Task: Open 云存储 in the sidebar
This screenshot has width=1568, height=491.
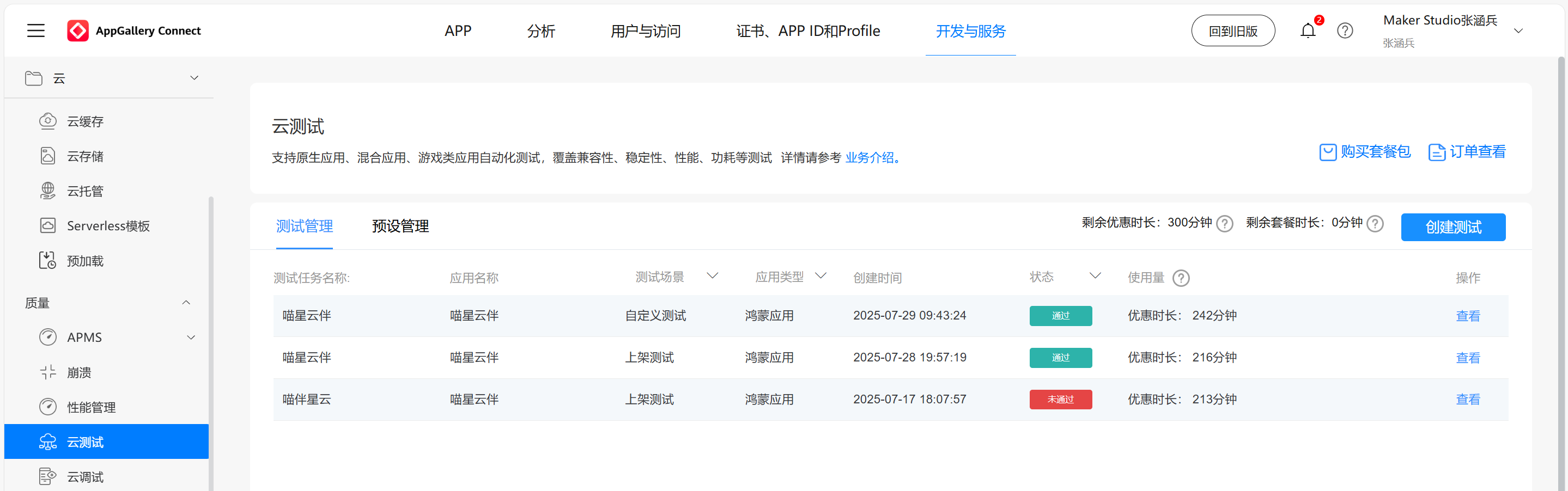Action: 85,156
